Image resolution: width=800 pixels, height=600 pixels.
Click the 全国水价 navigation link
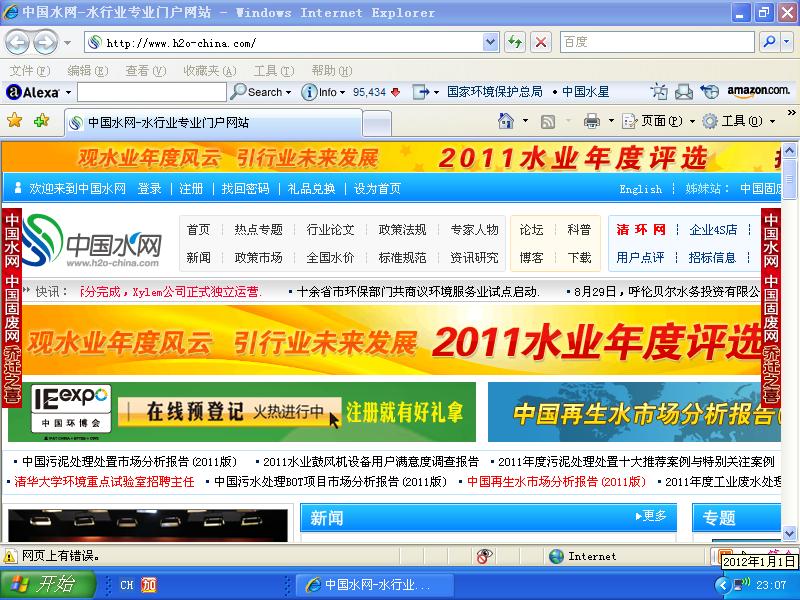point(330,258)
